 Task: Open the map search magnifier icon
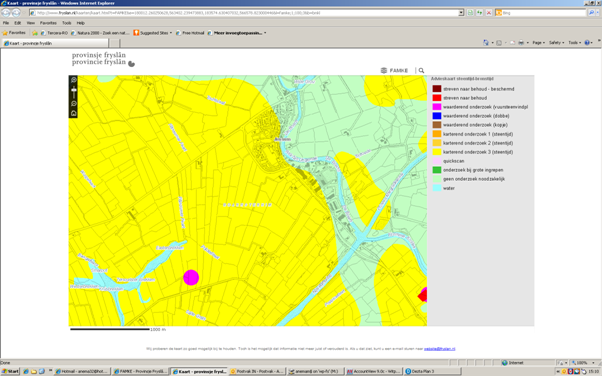pyautogui.click(x=421, y=71)
